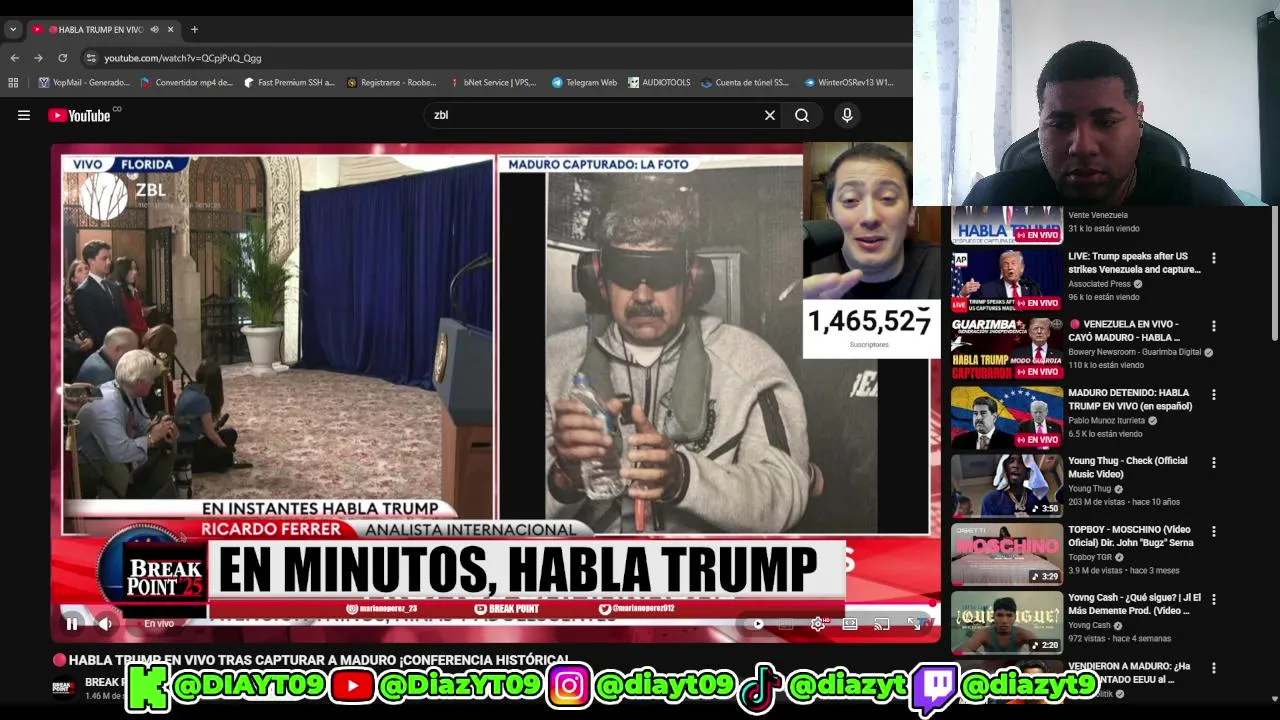Screen dimensions: 1280x720
Task: Reload the current page
Action: click(x=62, y=58)
